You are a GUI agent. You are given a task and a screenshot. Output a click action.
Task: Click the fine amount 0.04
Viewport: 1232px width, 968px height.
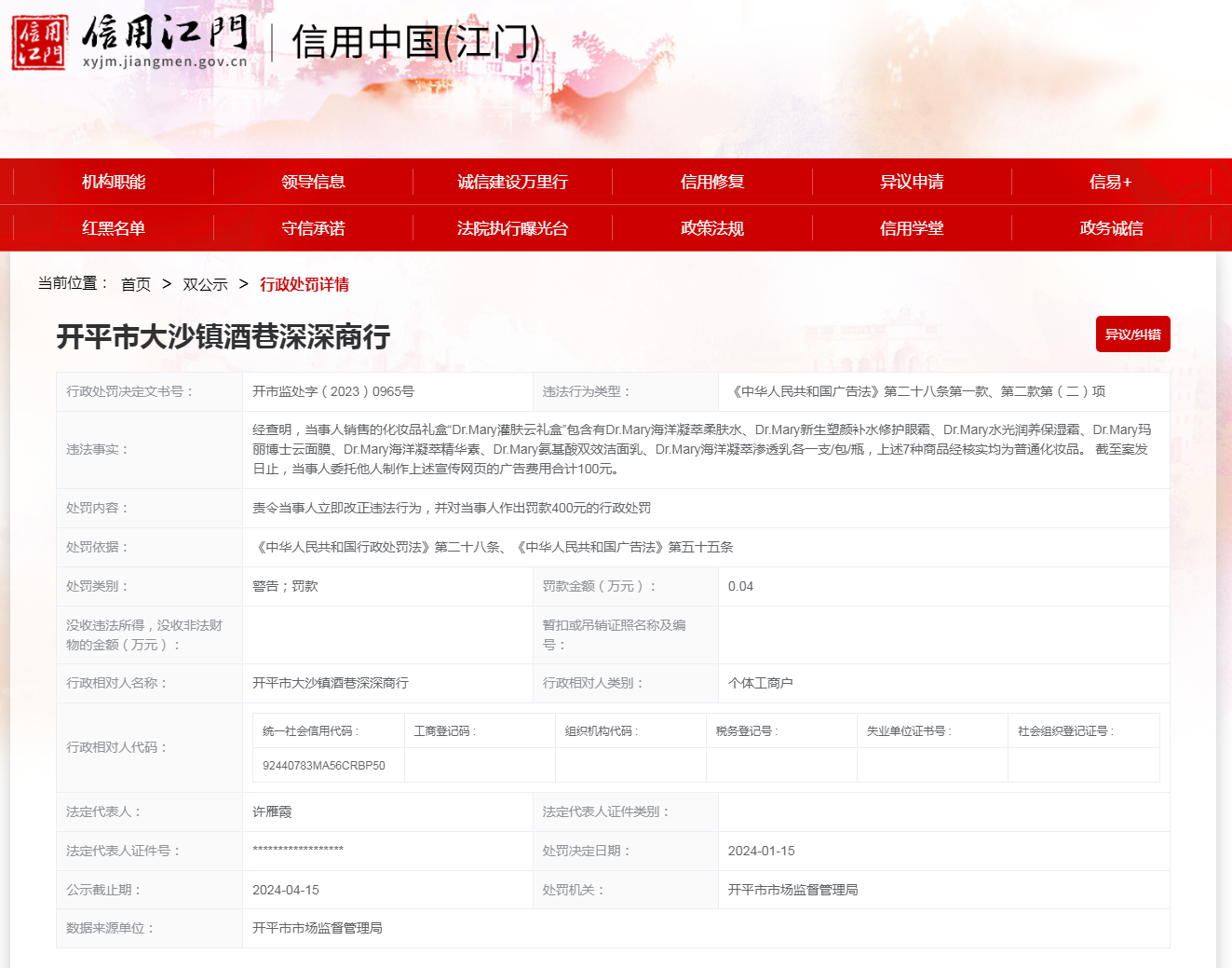coord(740,586)
